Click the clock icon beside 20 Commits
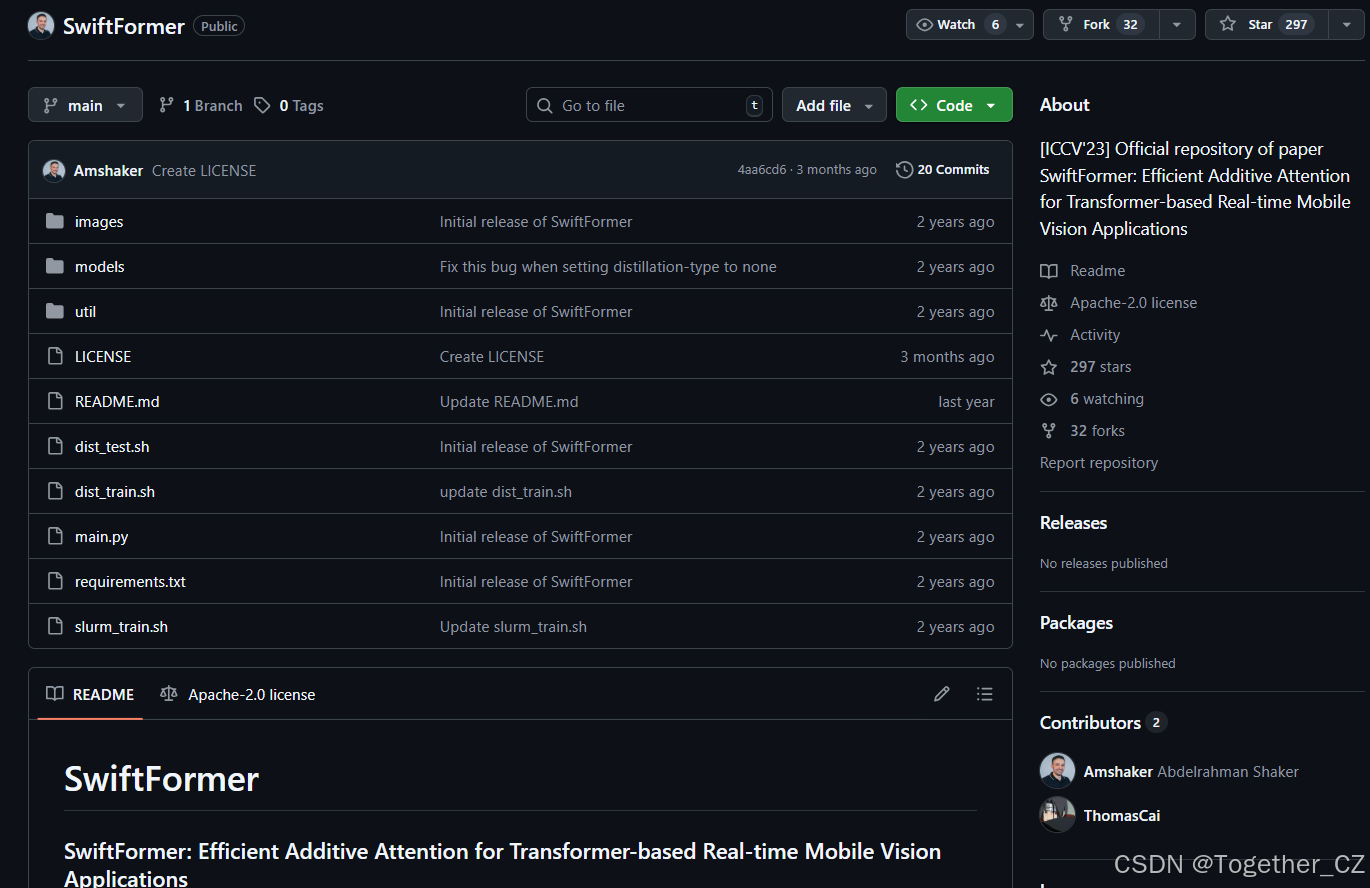 point(904,170)
